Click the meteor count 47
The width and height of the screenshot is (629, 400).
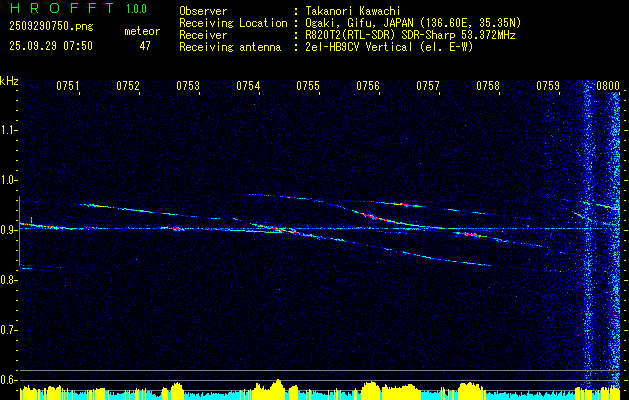click(145, 46)
